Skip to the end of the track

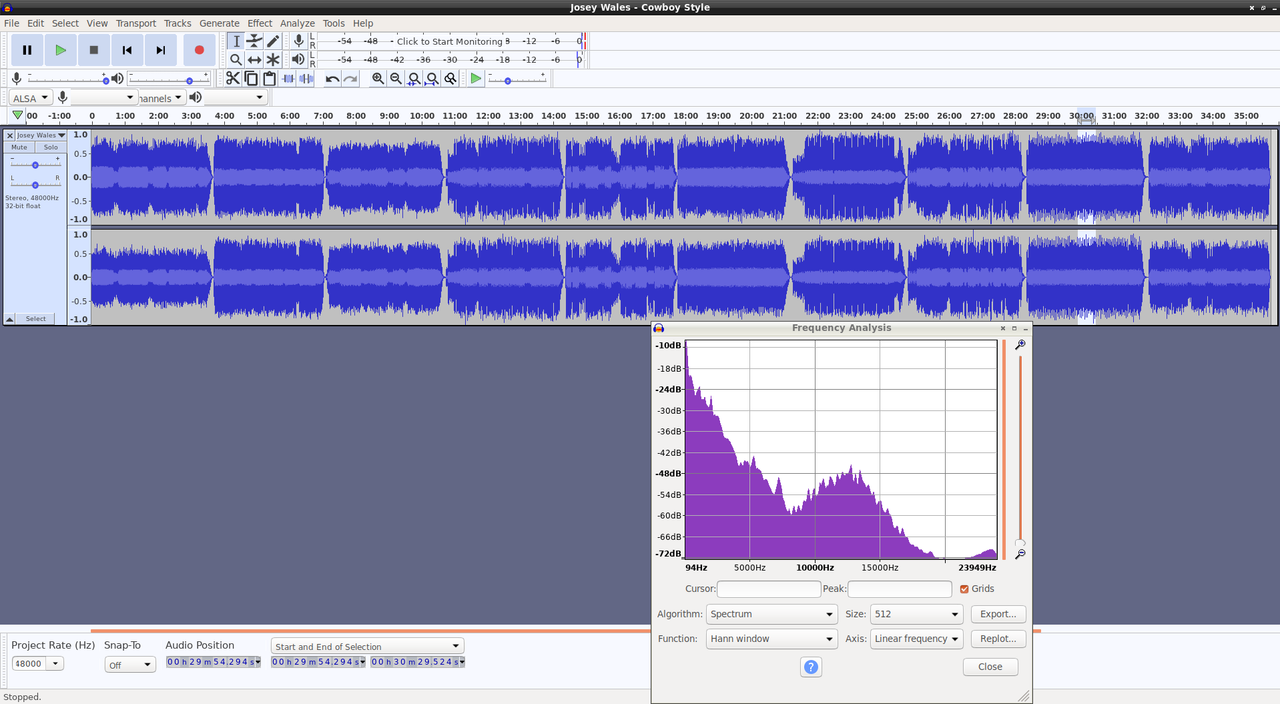pyautogui.click(x=160, y=50)
